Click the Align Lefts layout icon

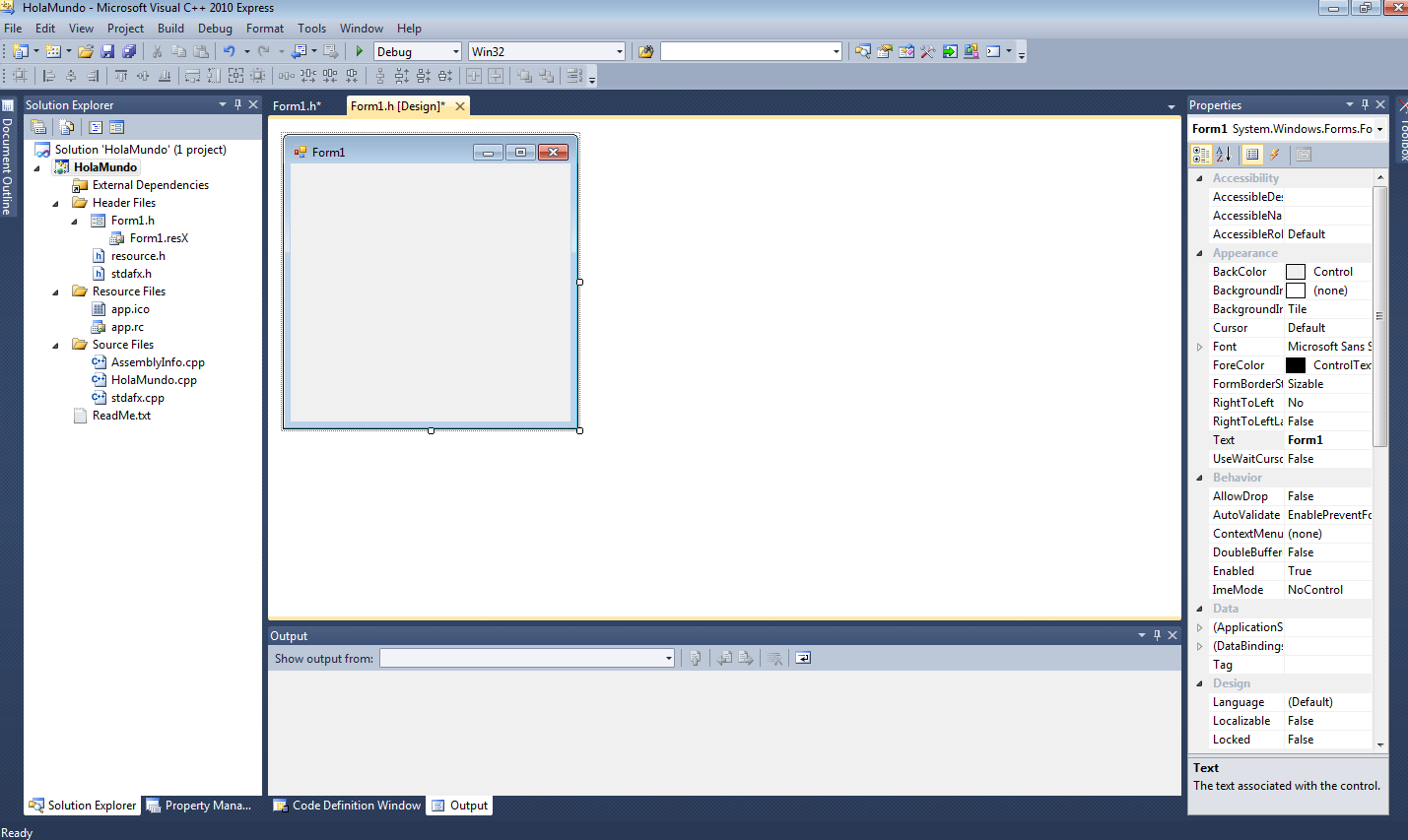point(49,75)
